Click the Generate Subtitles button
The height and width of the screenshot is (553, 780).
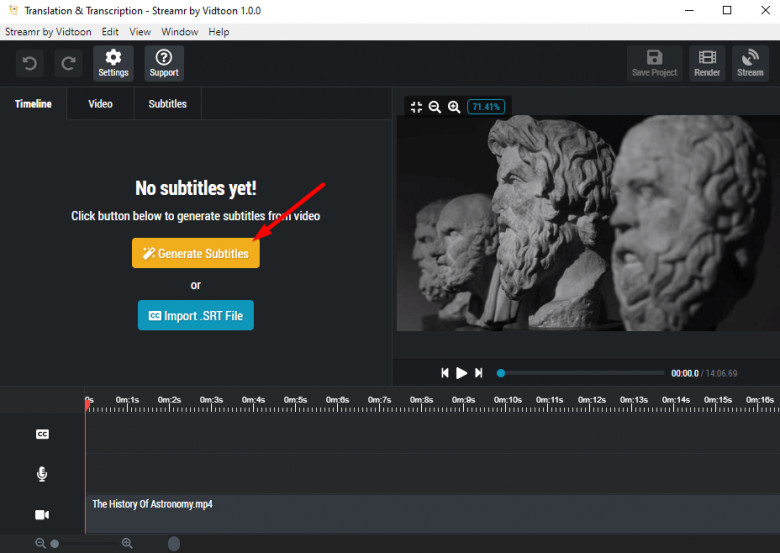[x=196, y=254]
